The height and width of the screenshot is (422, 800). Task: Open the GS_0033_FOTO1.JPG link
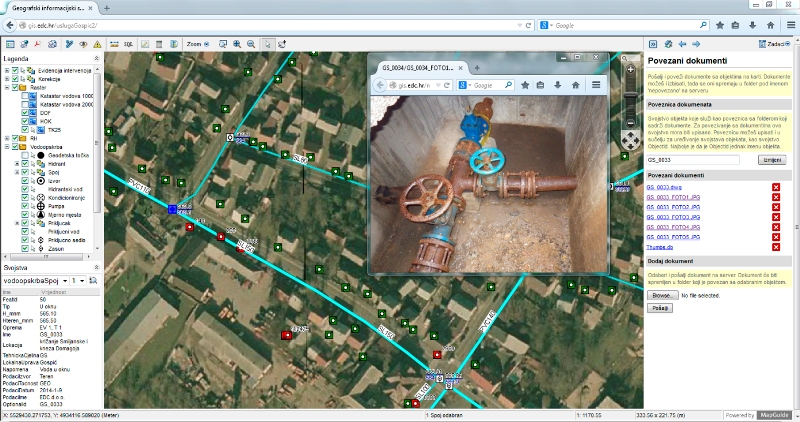point(673,197)
